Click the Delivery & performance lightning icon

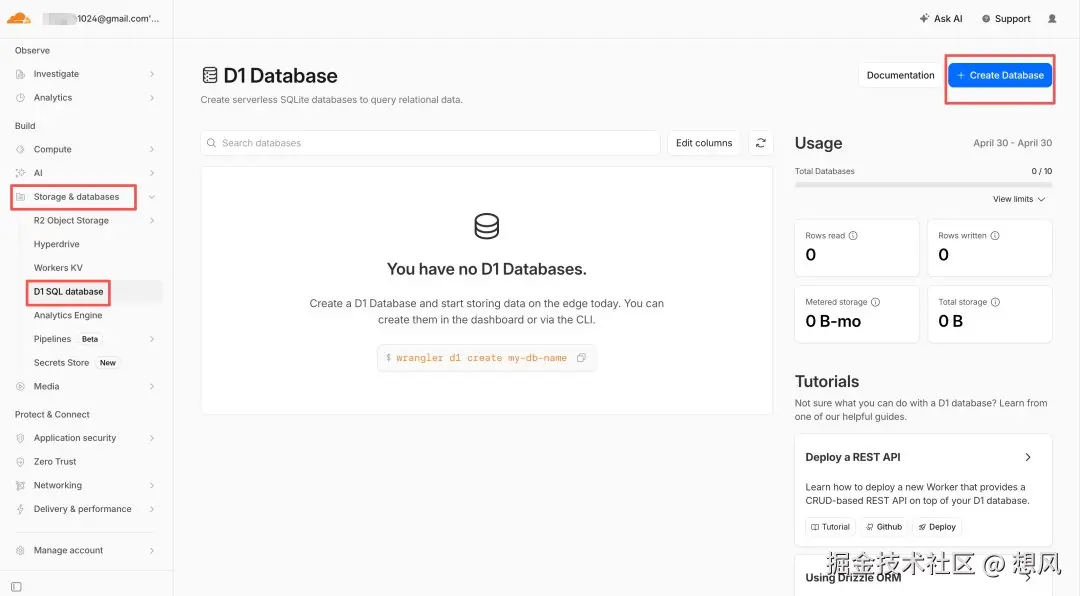(x=20, y=509)
